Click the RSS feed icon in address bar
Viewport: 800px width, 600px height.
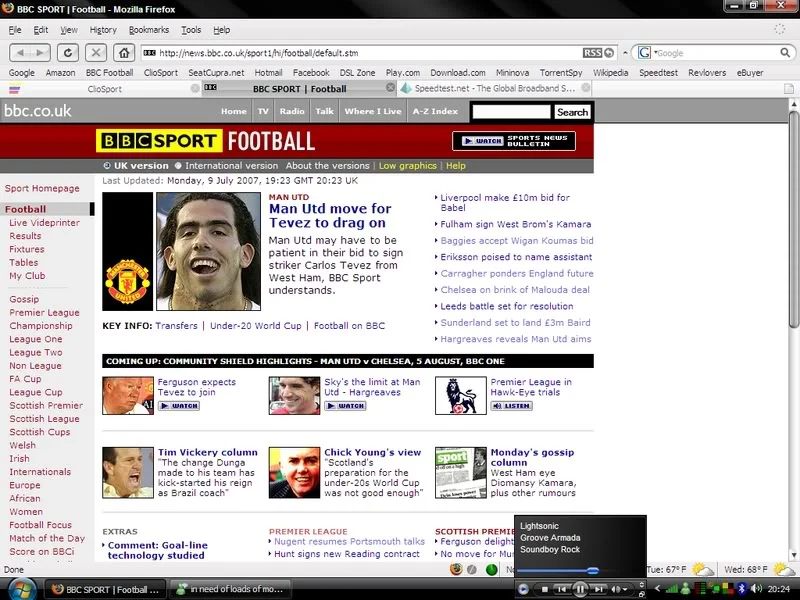pos(592,53)
